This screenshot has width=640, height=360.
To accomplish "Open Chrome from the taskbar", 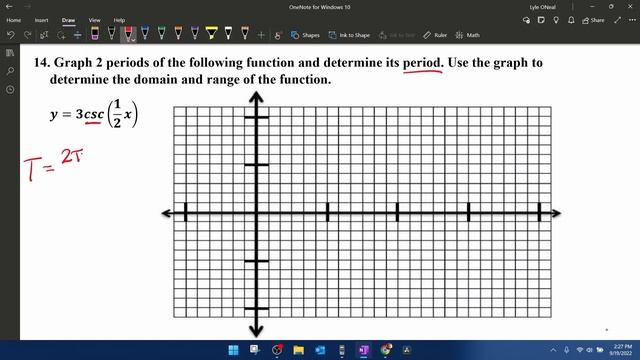I will (x=385, y=350).
